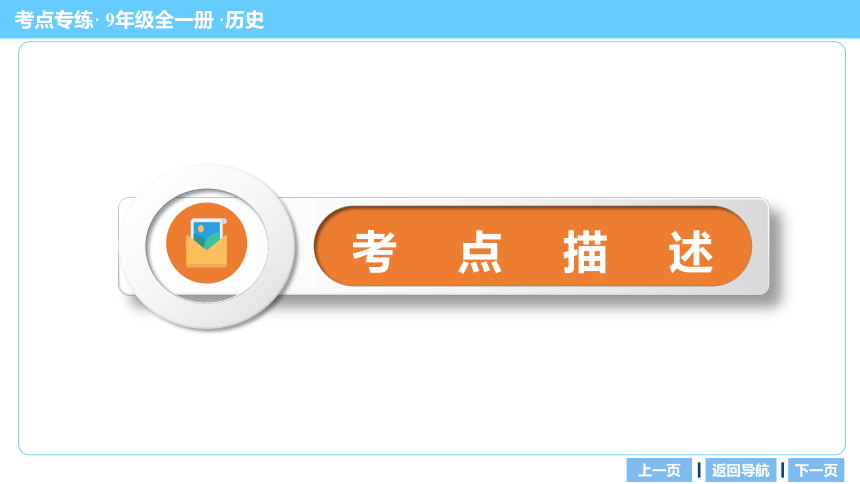This screenshot has width=860, height=484.
Task: Click the character 考 in the banner
Action: click(x=374, y=252)
